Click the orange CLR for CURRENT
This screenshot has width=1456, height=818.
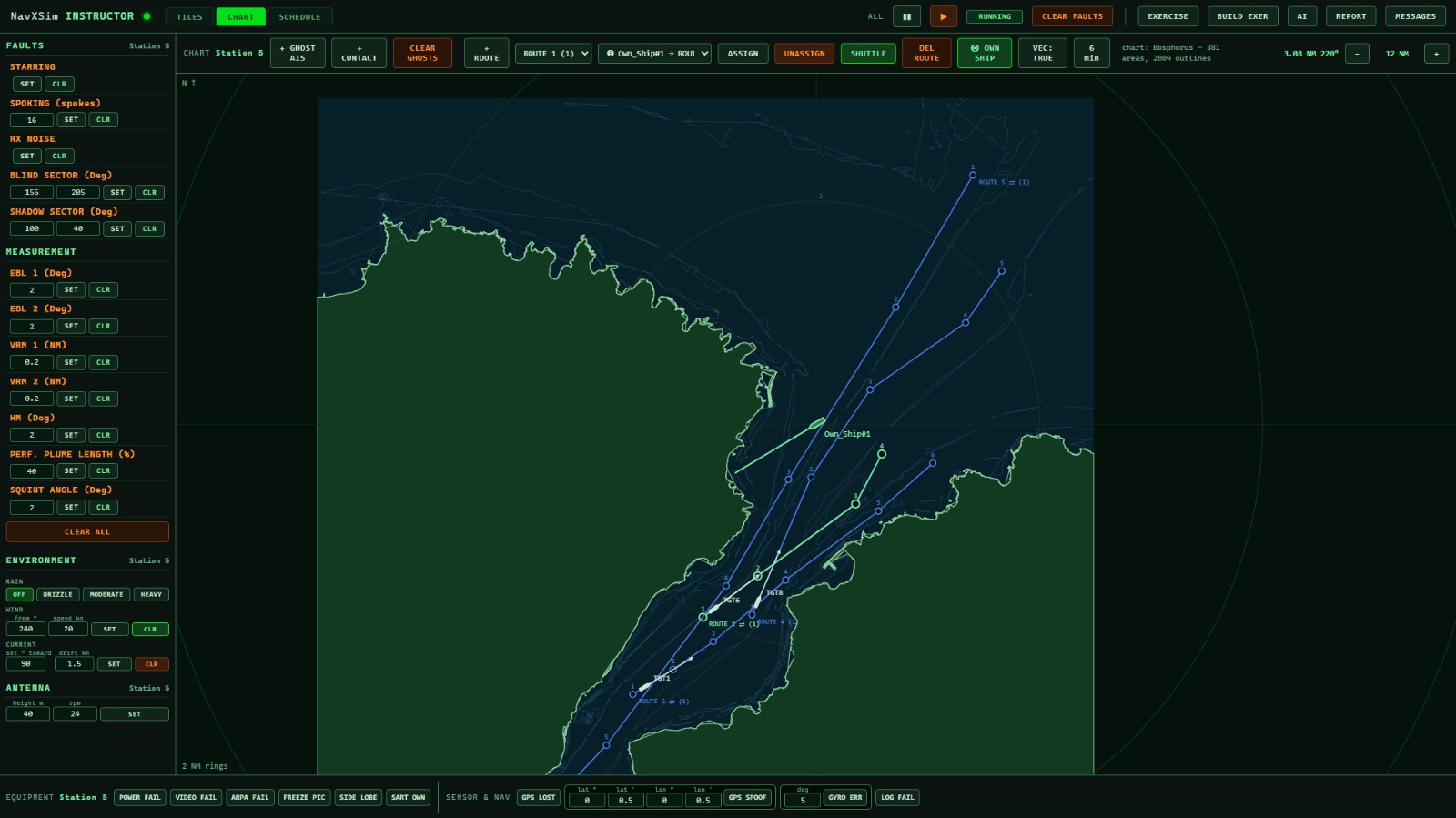point(152,663)
